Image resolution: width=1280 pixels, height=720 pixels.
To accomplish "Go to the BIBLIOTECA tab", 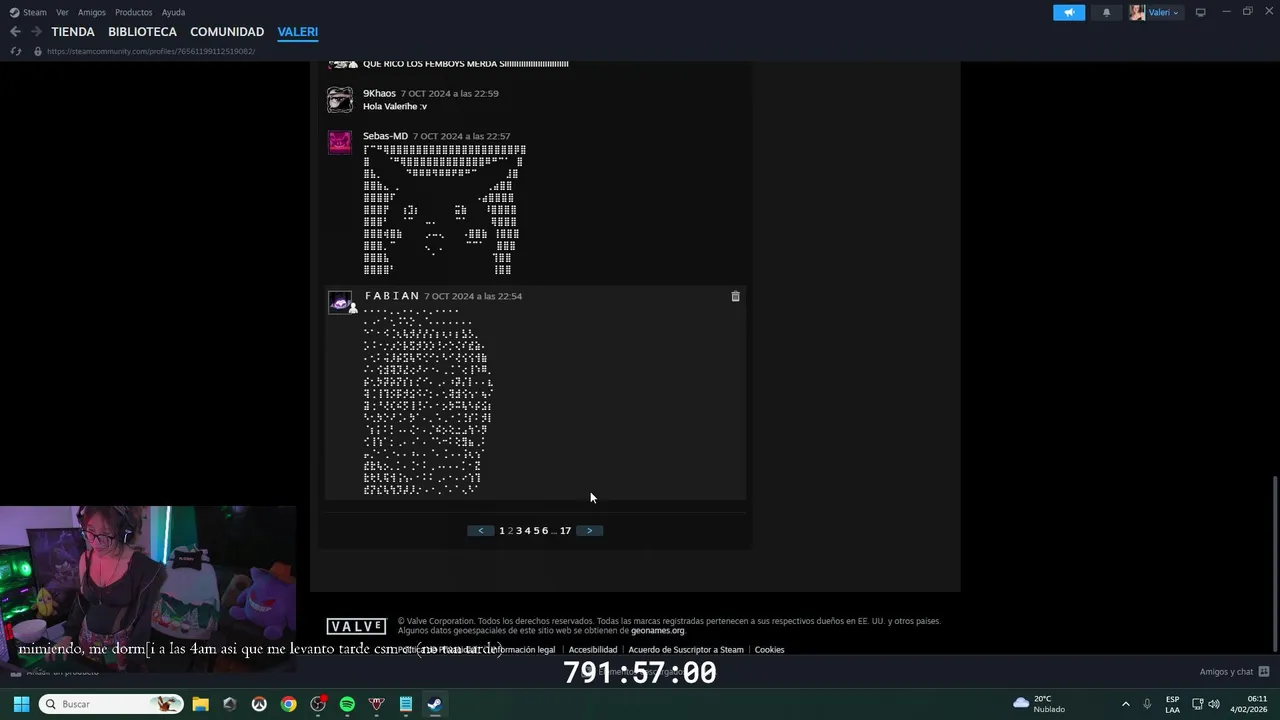I will click(142, 32).
